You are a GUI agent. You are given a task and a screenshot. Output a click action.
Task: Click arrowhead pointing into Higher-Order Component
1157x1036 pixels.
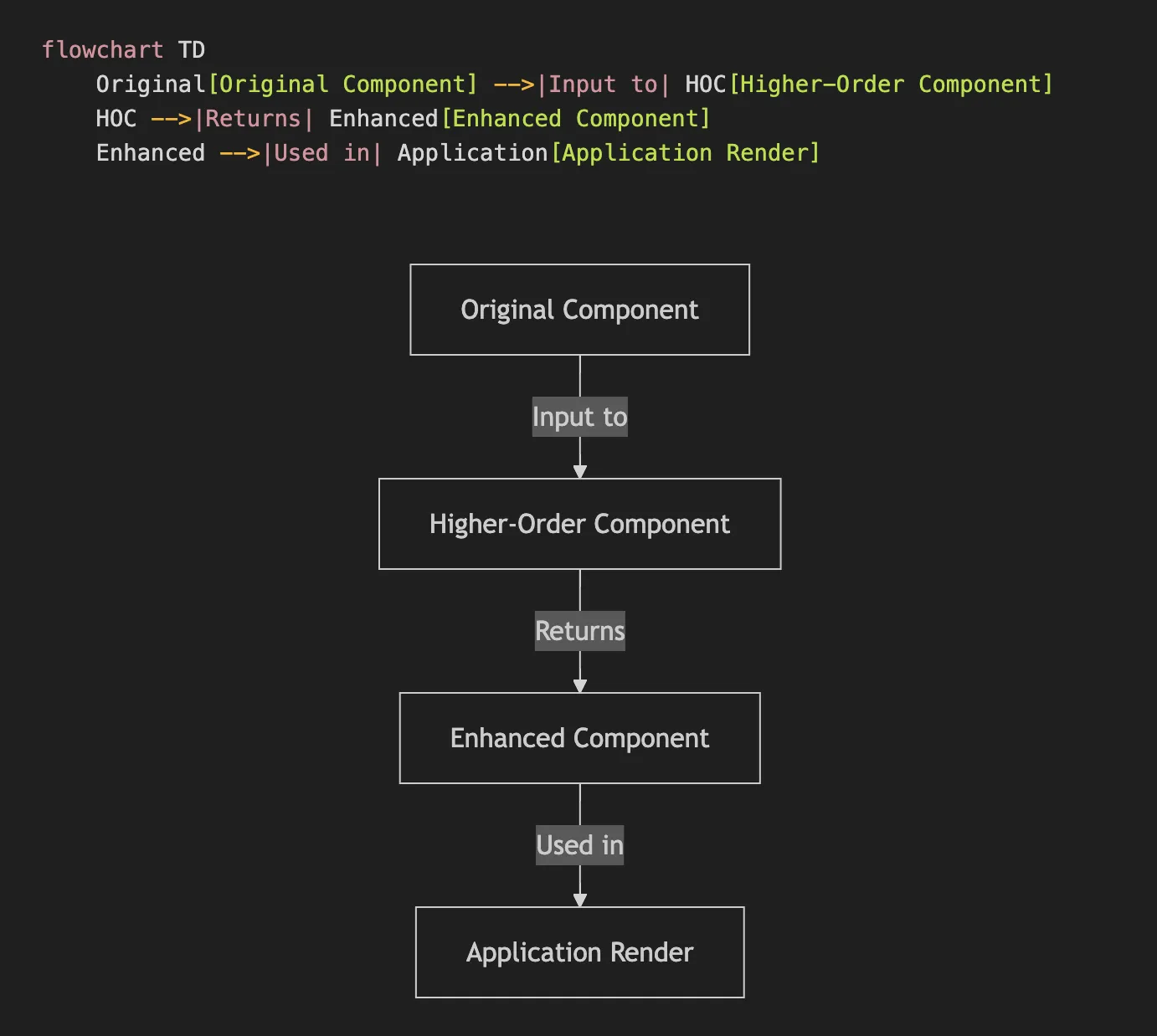coord(579,472)
